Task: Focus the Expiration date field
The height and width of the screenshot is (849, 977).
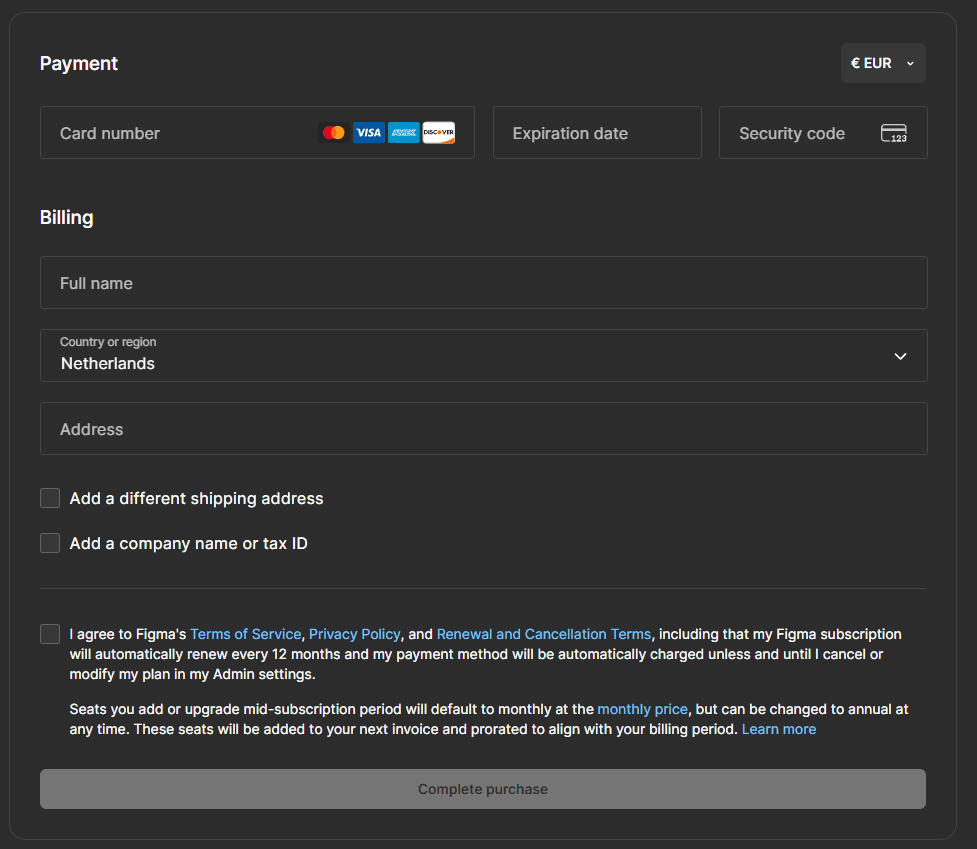Action: (597, 133)
